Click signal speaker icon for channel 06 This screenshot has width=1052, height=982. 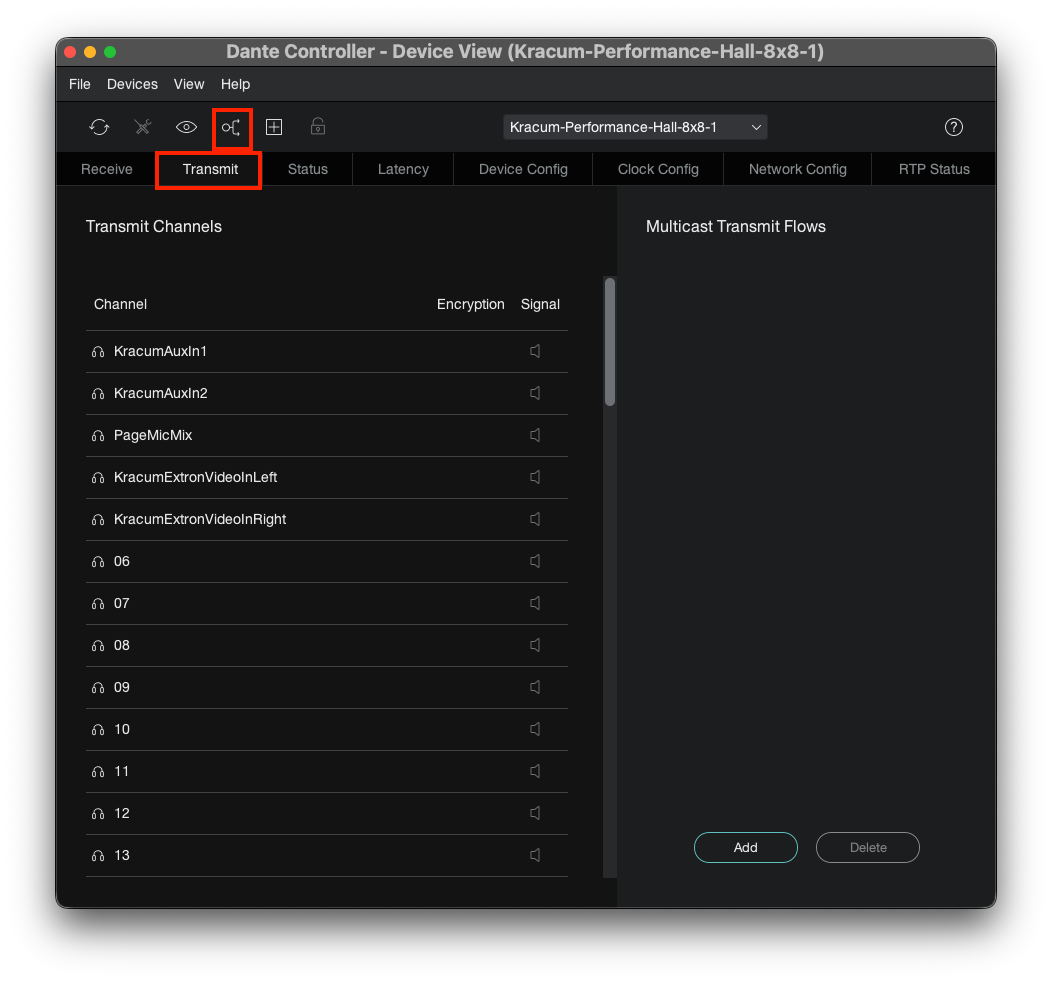[x=535, y=561]
